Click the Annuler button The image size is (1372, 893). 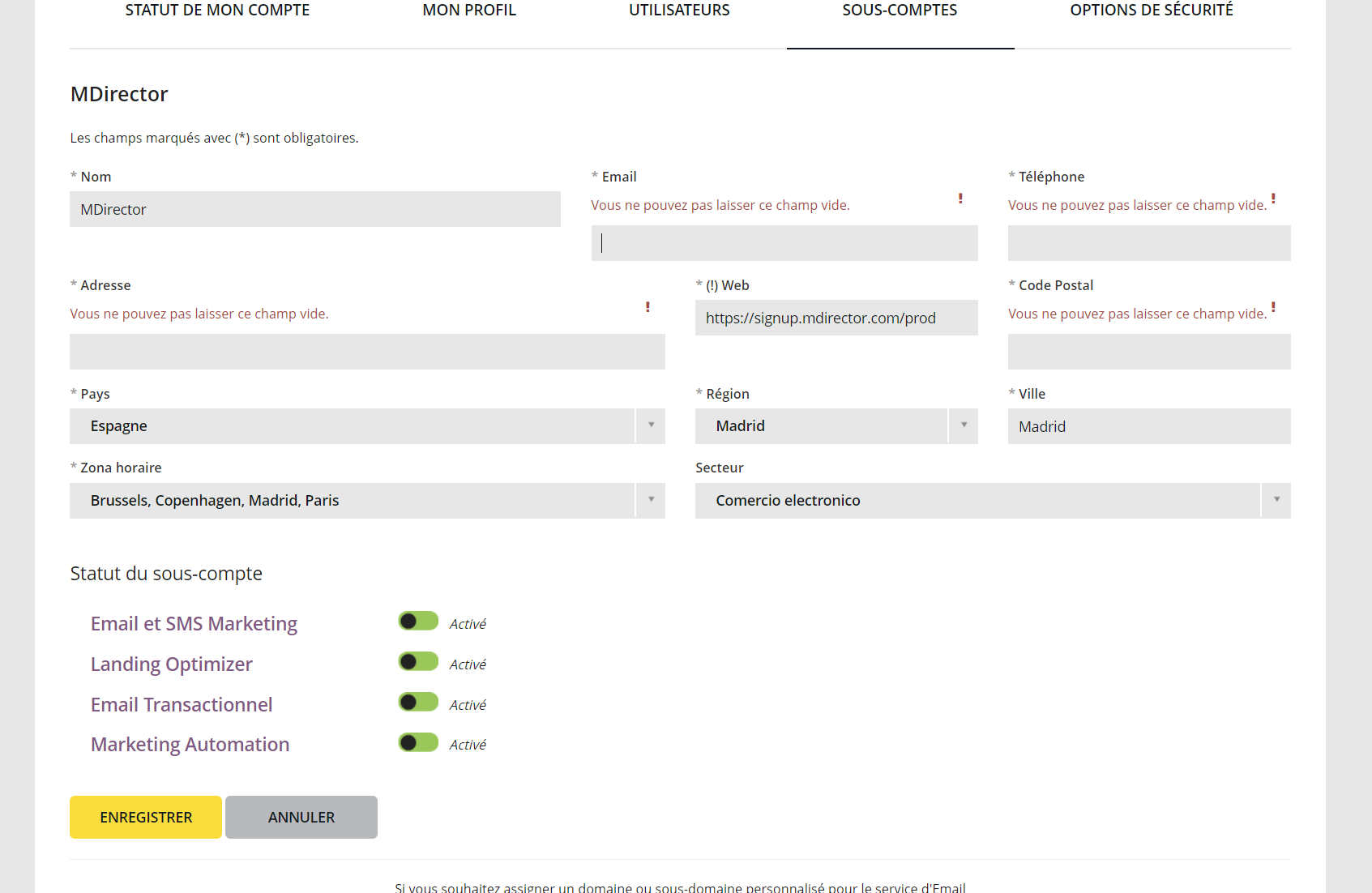coord(301,817)
